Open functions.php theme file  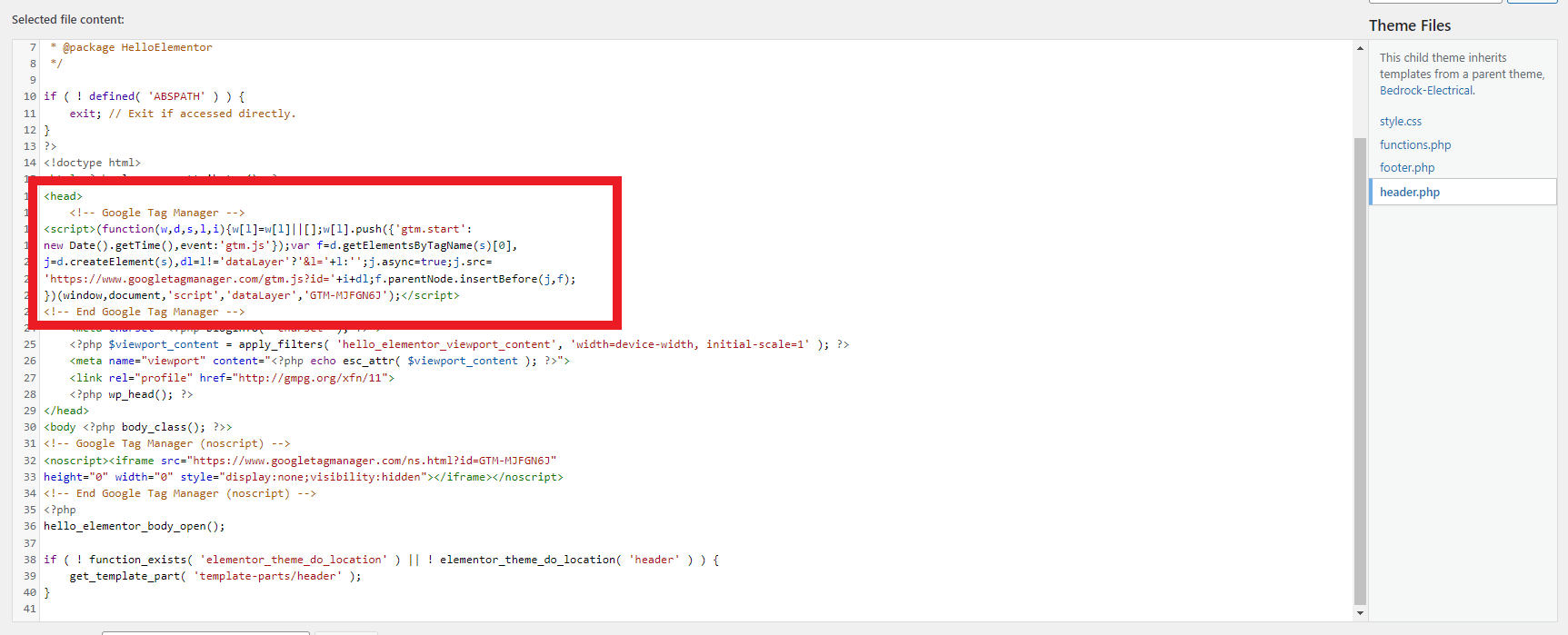coord(1414,145)
